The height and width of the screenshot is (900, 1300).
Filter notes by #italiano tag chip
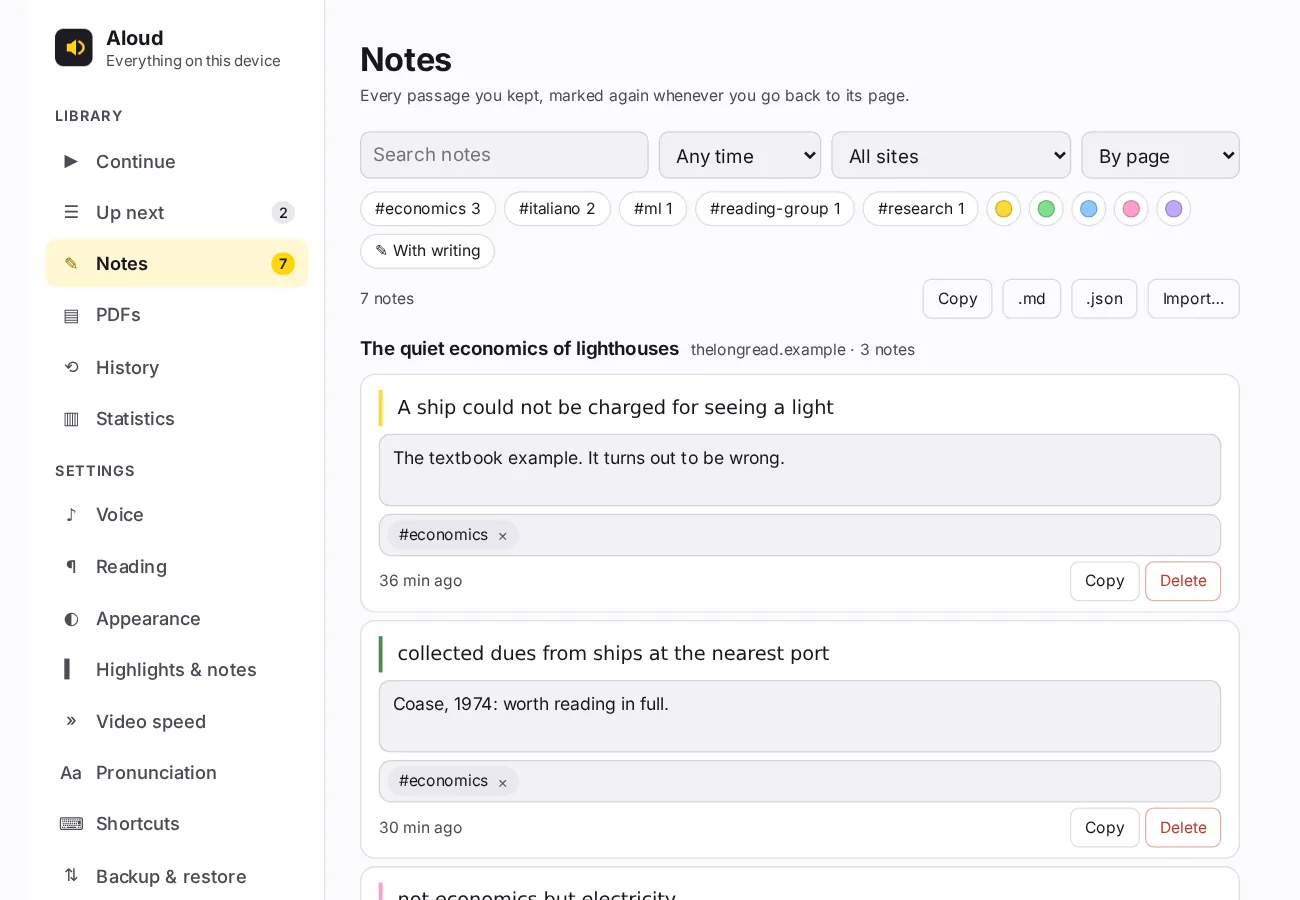click(557, 208)
